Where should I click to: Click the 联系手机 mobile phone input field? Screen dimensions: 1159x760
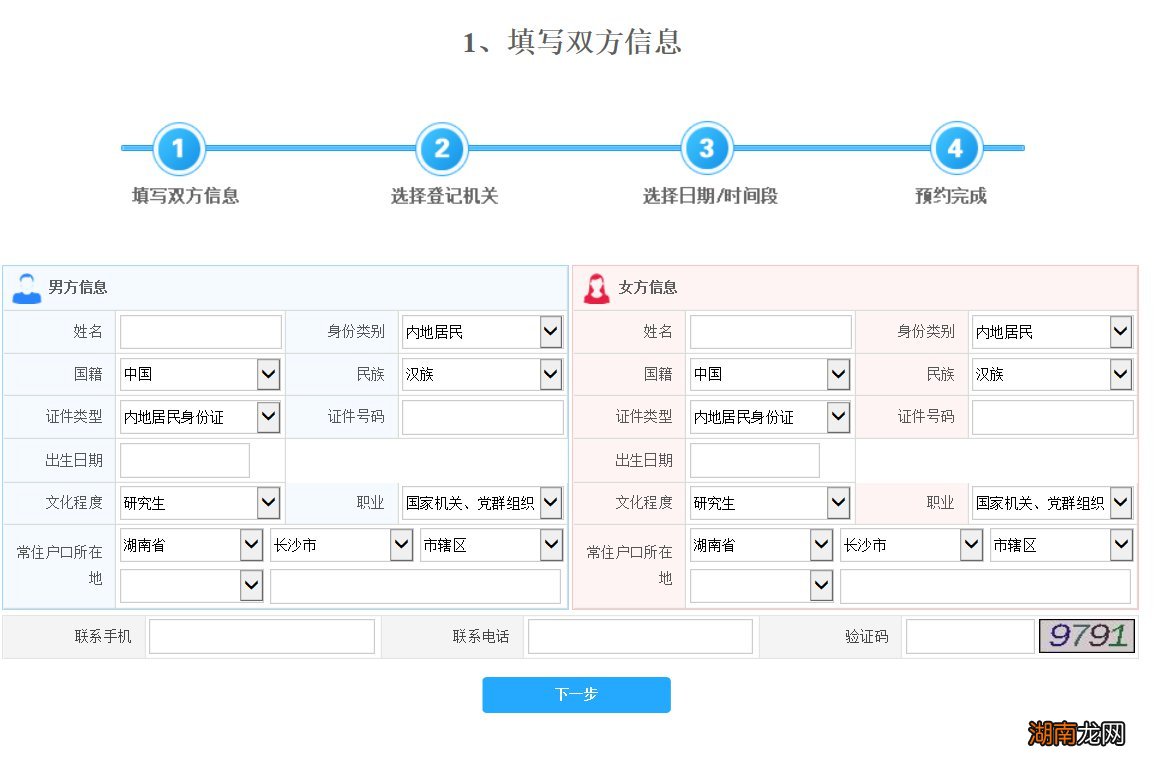tap(261, 636)
